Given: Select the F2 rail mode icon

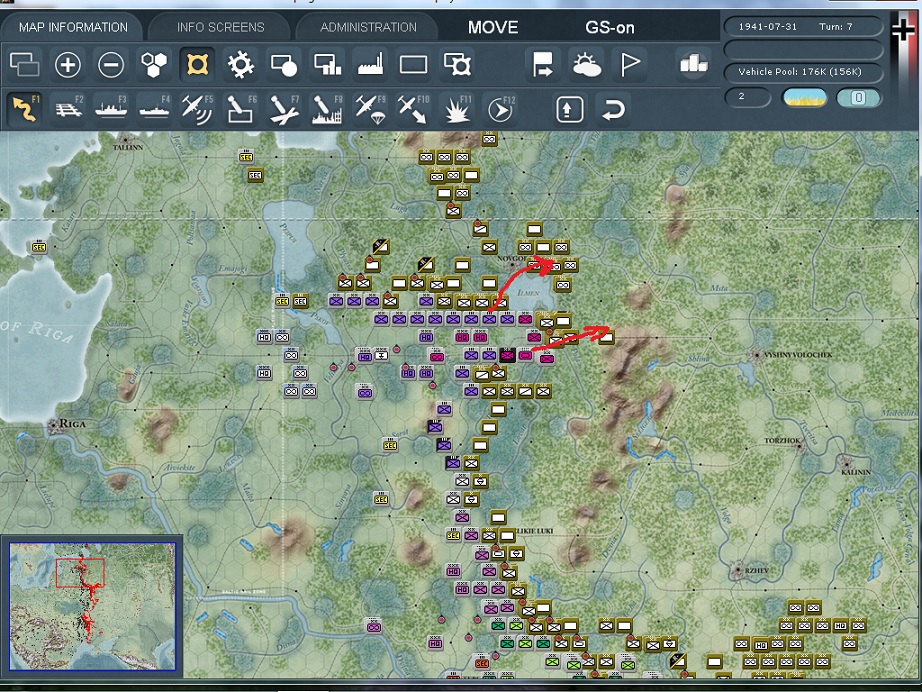Looking at the screenshot, I should 68,109.
